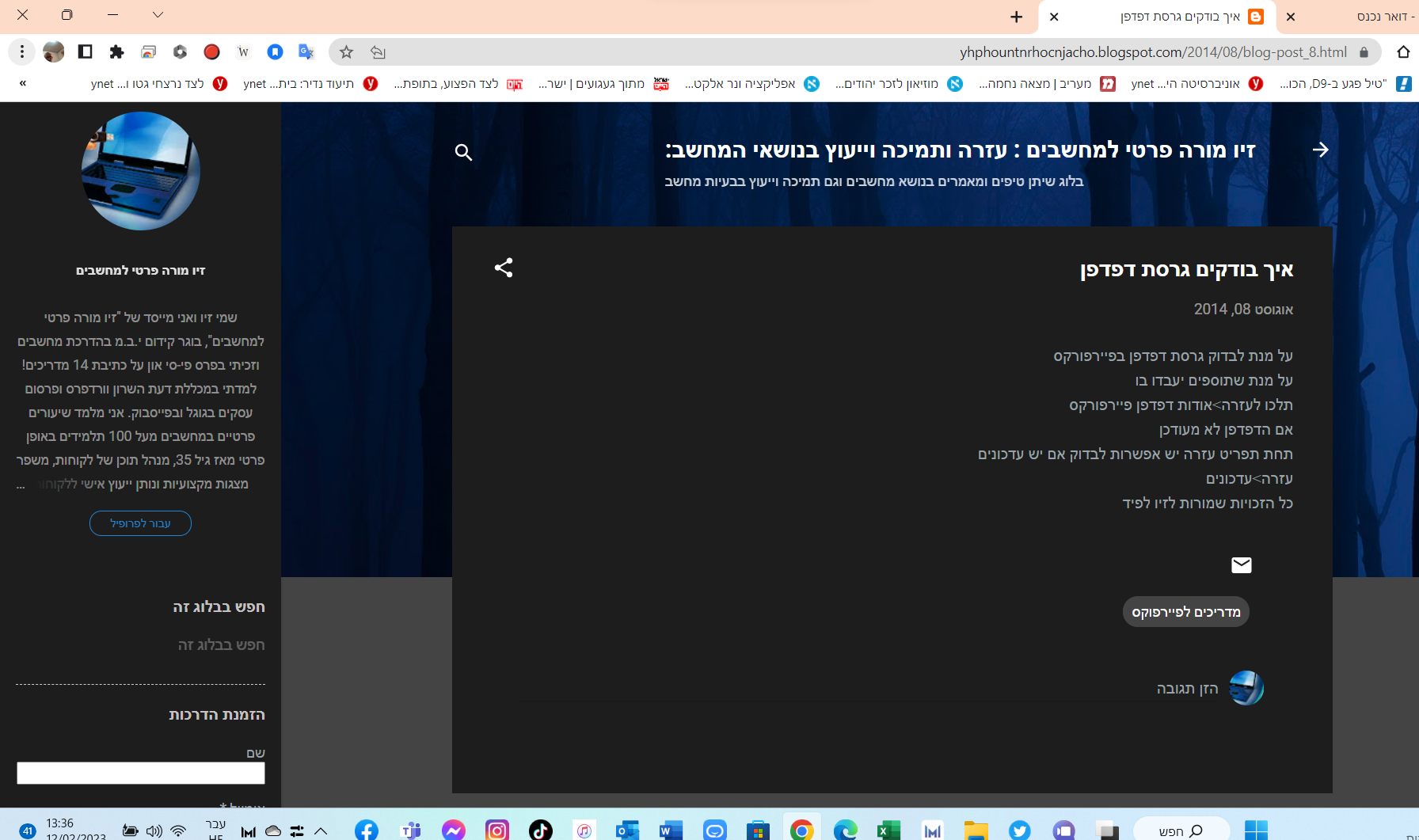The width and height of the screenshot is (1419, 840).
Task: Click the email post envelope icon
Action: pyautogui.click(x=1241, y=564)
